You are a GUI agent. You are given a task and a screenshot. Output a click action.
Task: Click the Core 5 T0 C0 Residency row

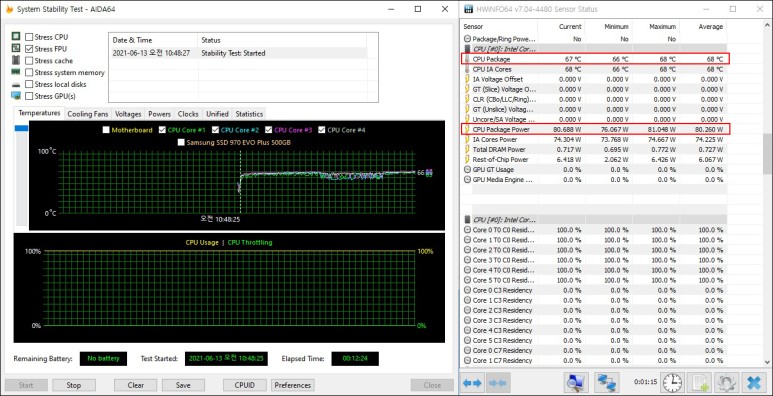(x=594, y=280)
